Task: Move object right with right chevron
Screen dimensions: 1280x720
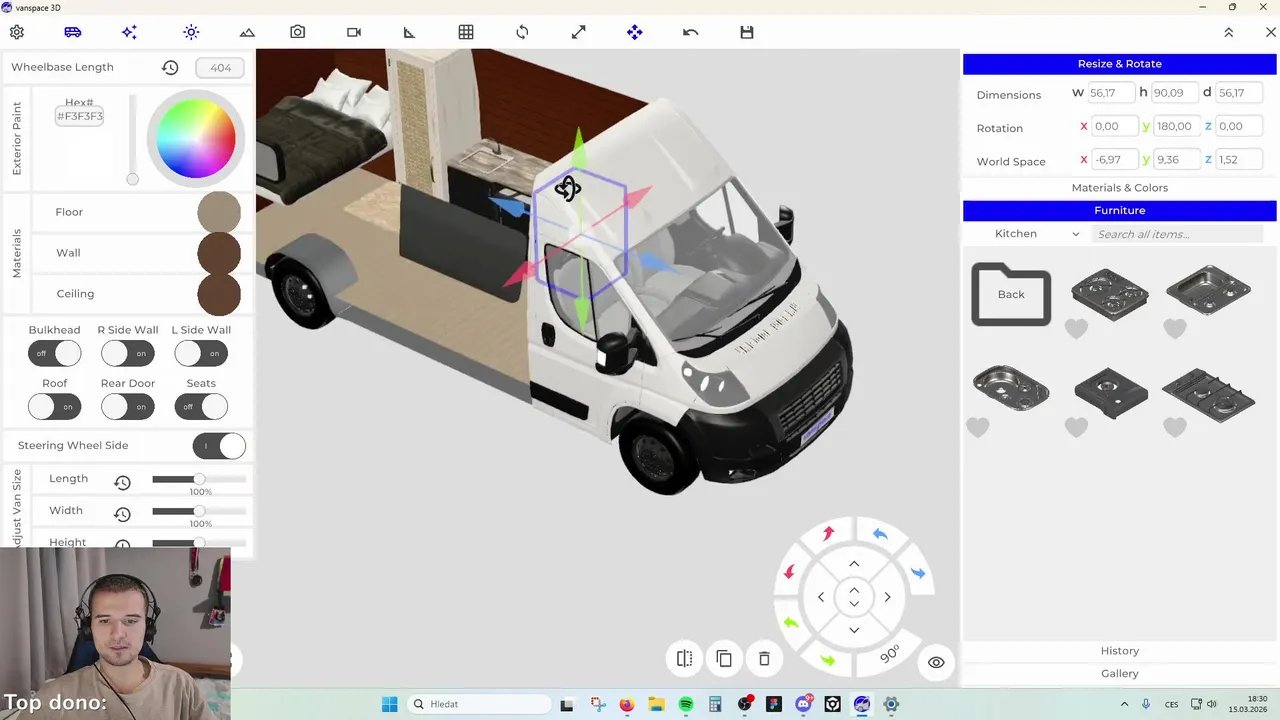Action: pos(887,597)
